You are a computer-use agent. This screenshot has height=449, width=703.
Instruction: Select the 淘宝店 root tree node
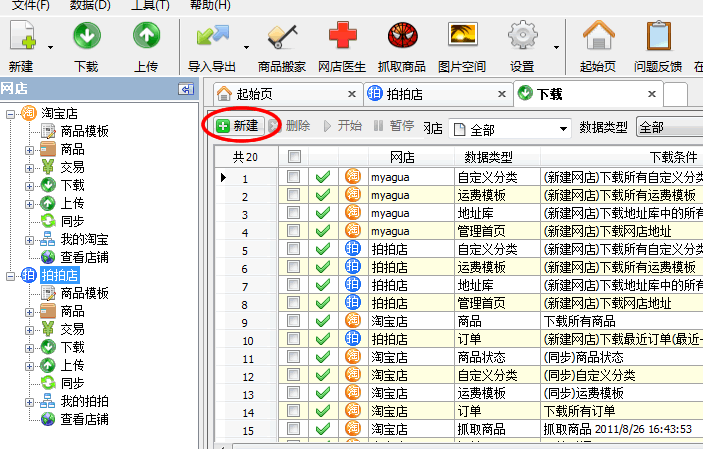pyautogui.click(x=59, y=113)
